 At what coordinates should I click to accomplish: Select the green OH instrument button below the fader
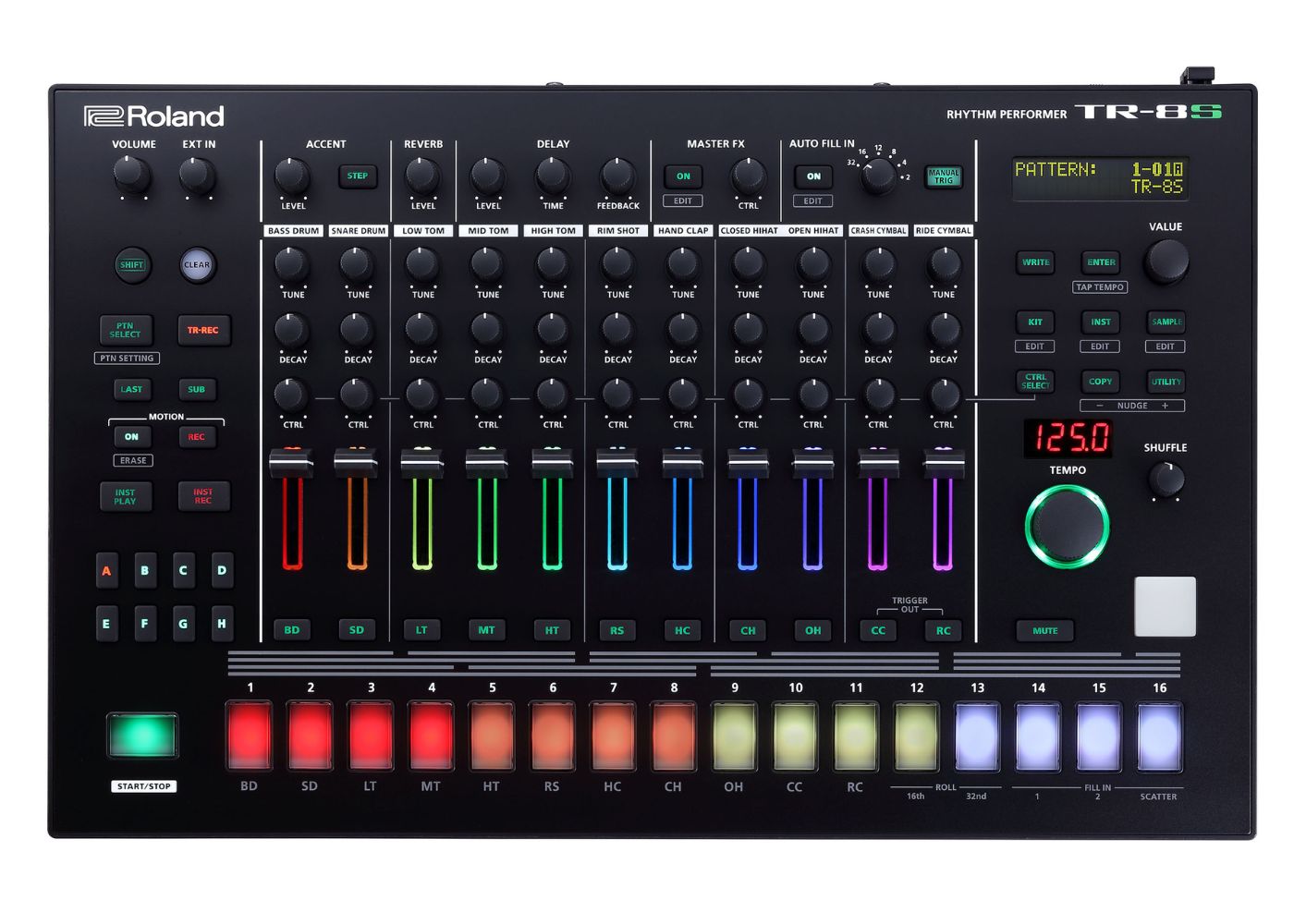(x=812, y=630)
